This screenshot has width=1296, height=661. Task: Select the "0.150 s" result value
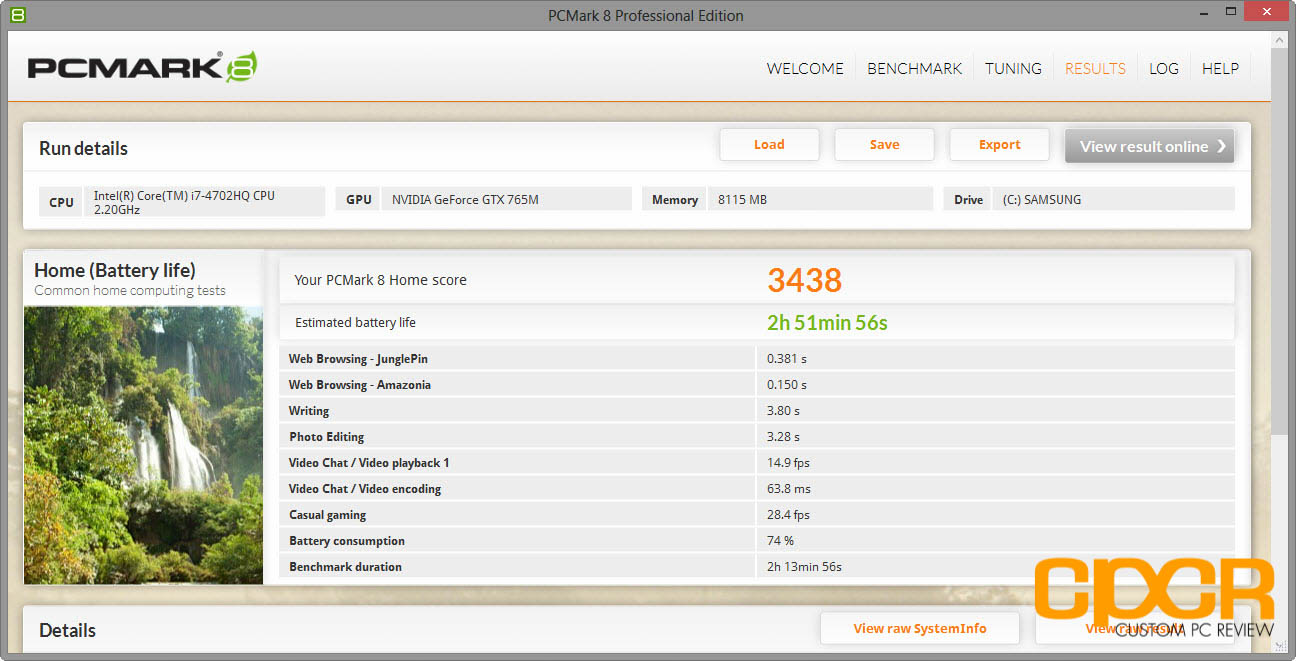click(x=787, y=385)
